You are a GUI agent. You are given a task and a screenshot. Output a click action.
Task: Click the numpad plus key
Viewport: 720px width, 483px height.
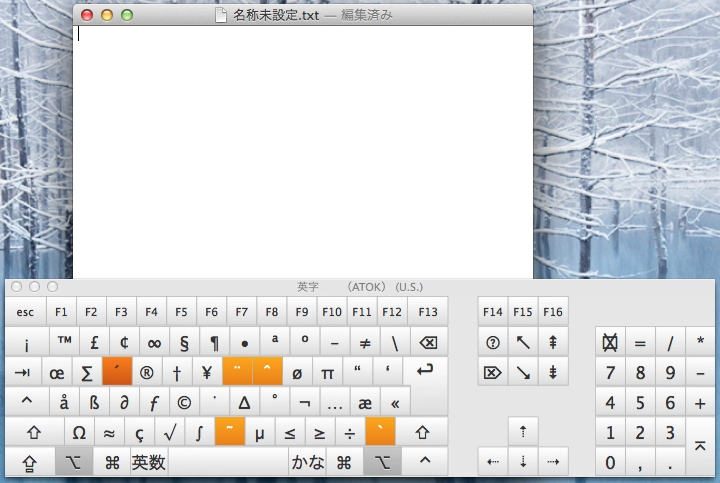coord(700,402)
